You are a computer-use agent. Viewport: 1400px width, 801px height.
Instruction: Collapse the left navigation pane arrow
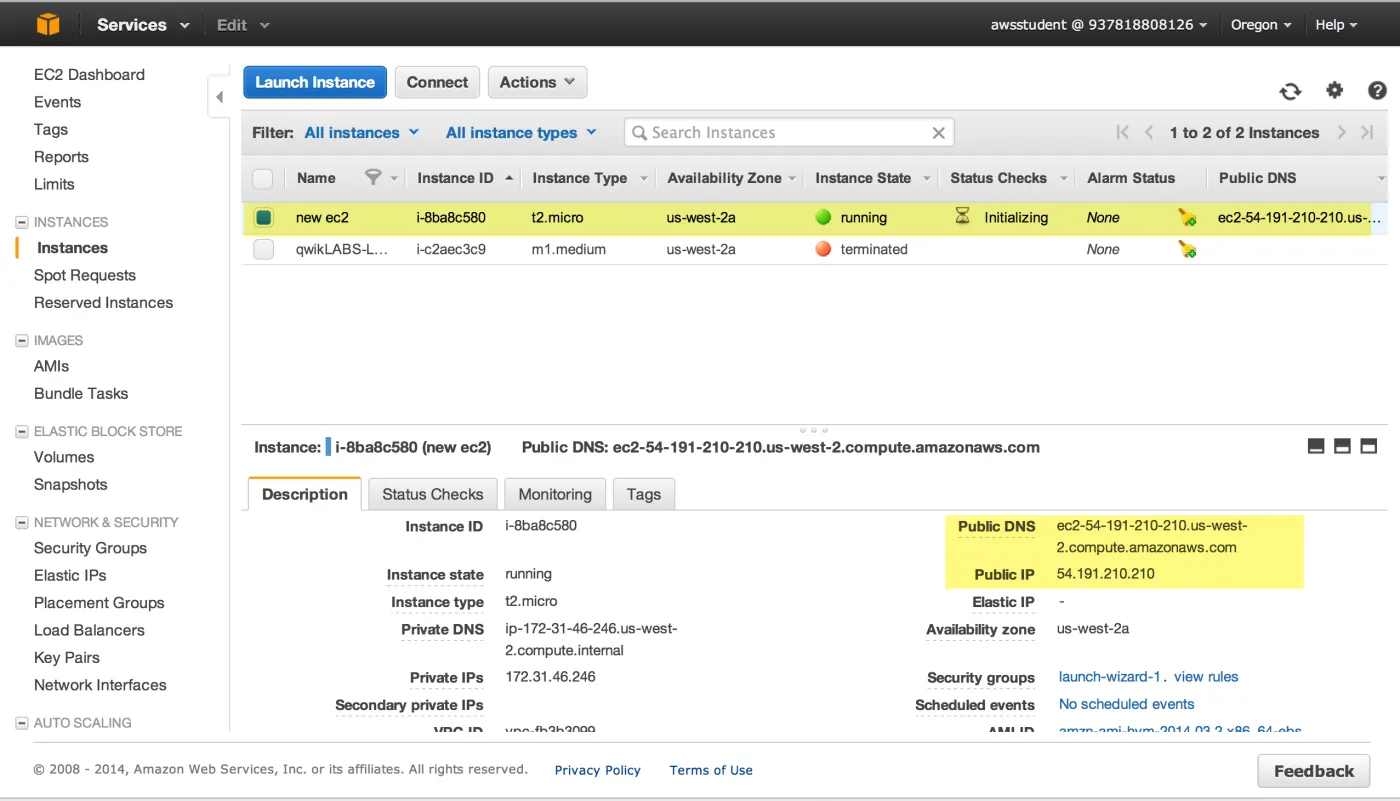tap(220, 97)
